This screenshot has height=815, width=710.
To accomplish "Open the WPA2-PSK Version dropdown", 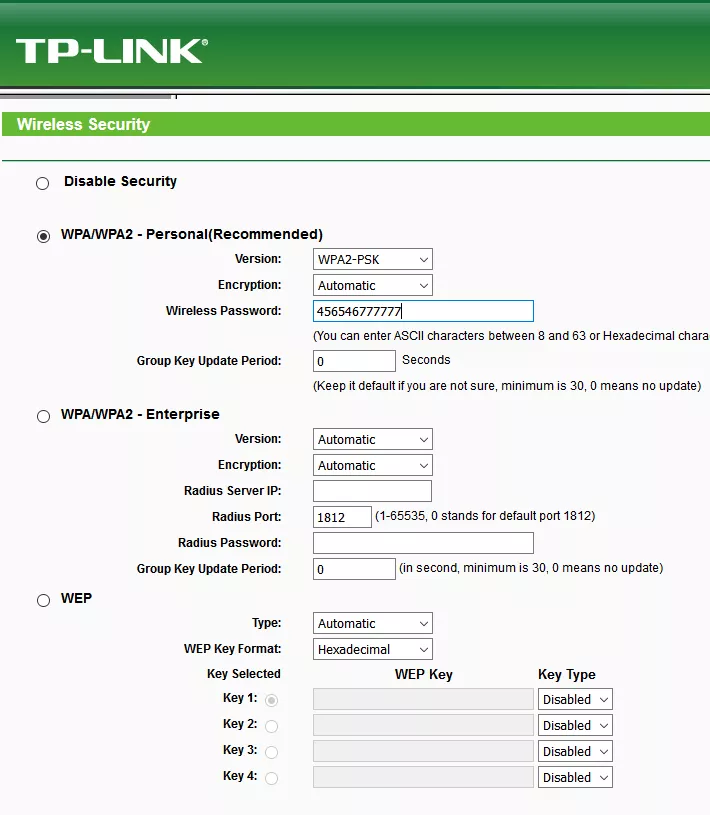I will tap(373, 259).
